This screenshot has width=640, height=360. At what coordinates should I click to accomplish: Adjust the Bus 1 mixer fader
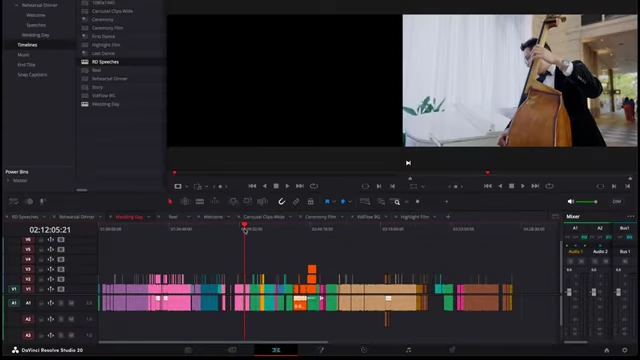(618, 292)
